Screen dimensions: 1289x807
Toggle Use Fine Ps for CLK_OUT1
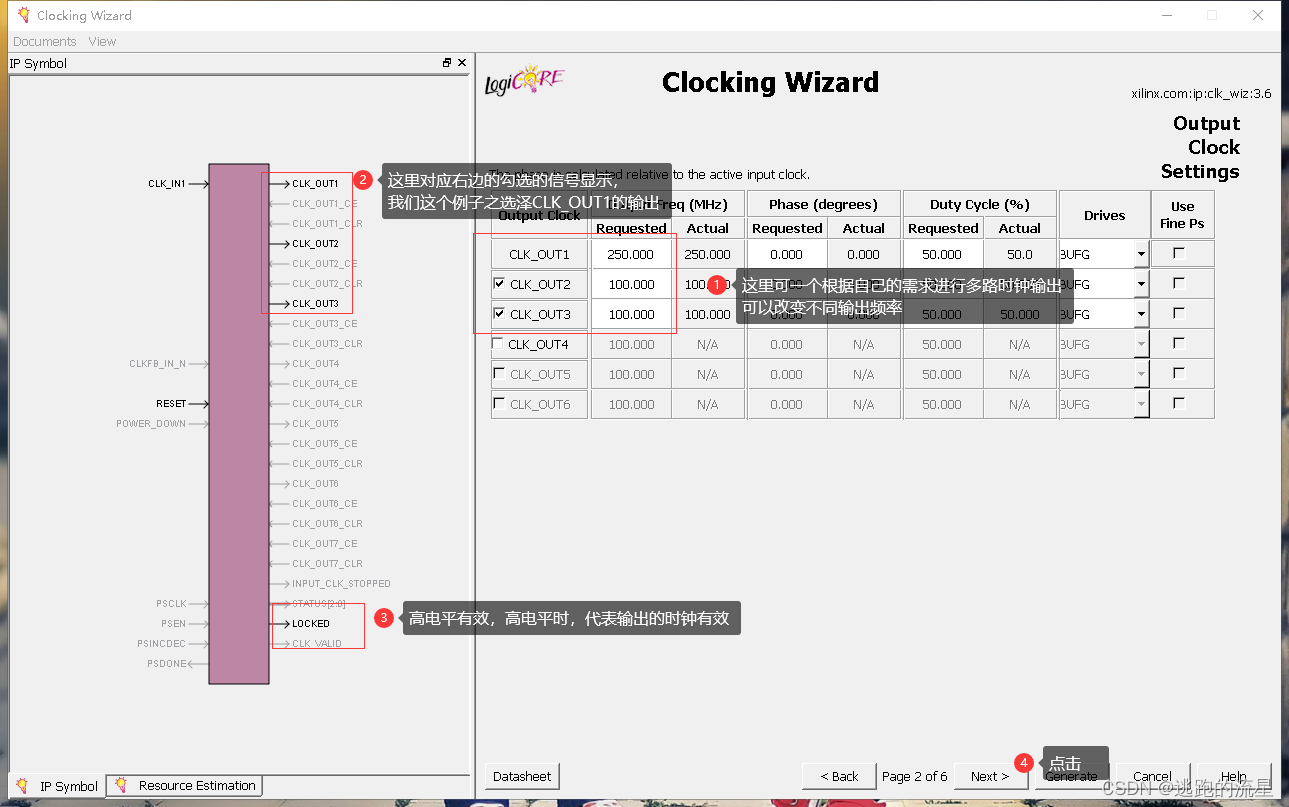coord(1179,253)
